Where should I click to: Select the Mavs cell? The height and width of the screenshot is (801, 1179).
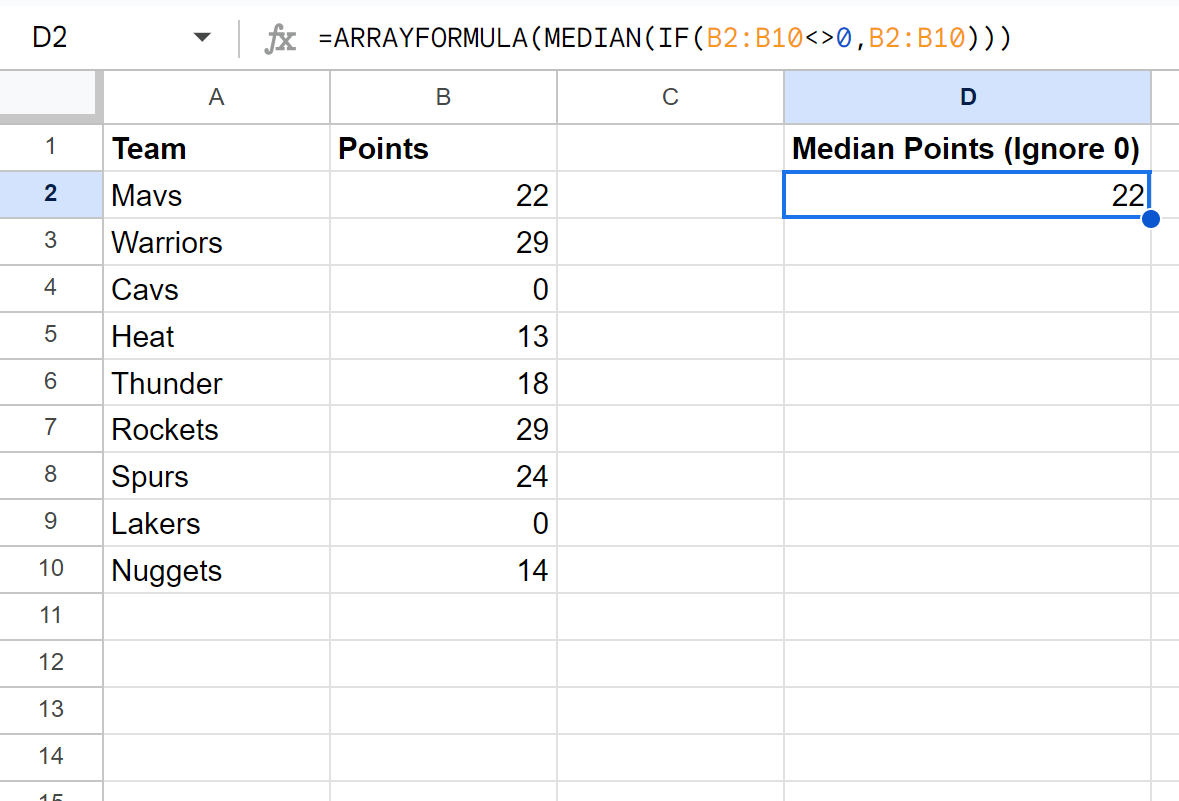click(217, 194)
